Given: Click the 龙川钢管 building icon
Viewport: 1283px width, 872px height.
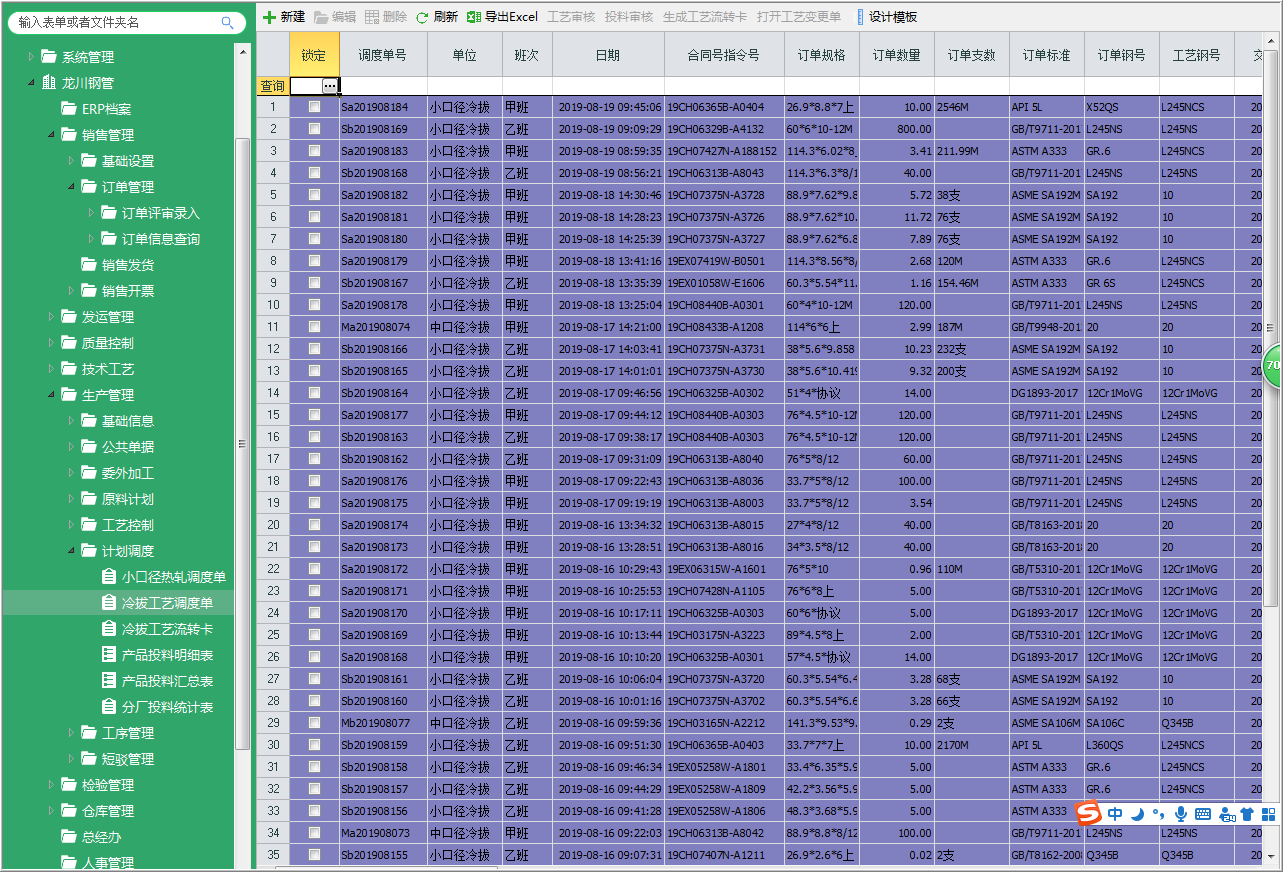Looking at the screenshot, I should (x=49, y=83).
